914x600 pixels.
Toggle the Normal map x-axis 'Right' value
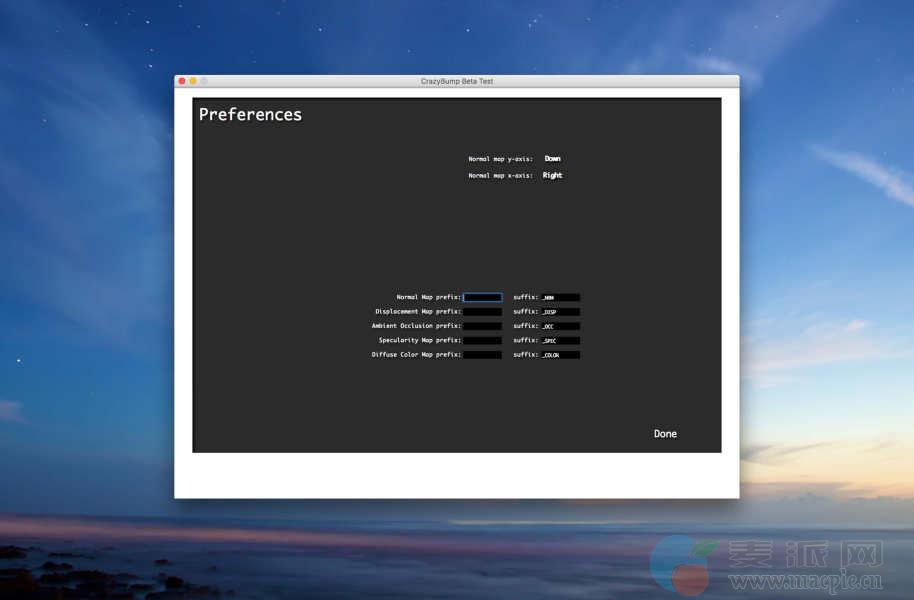(x=552, y=176)
